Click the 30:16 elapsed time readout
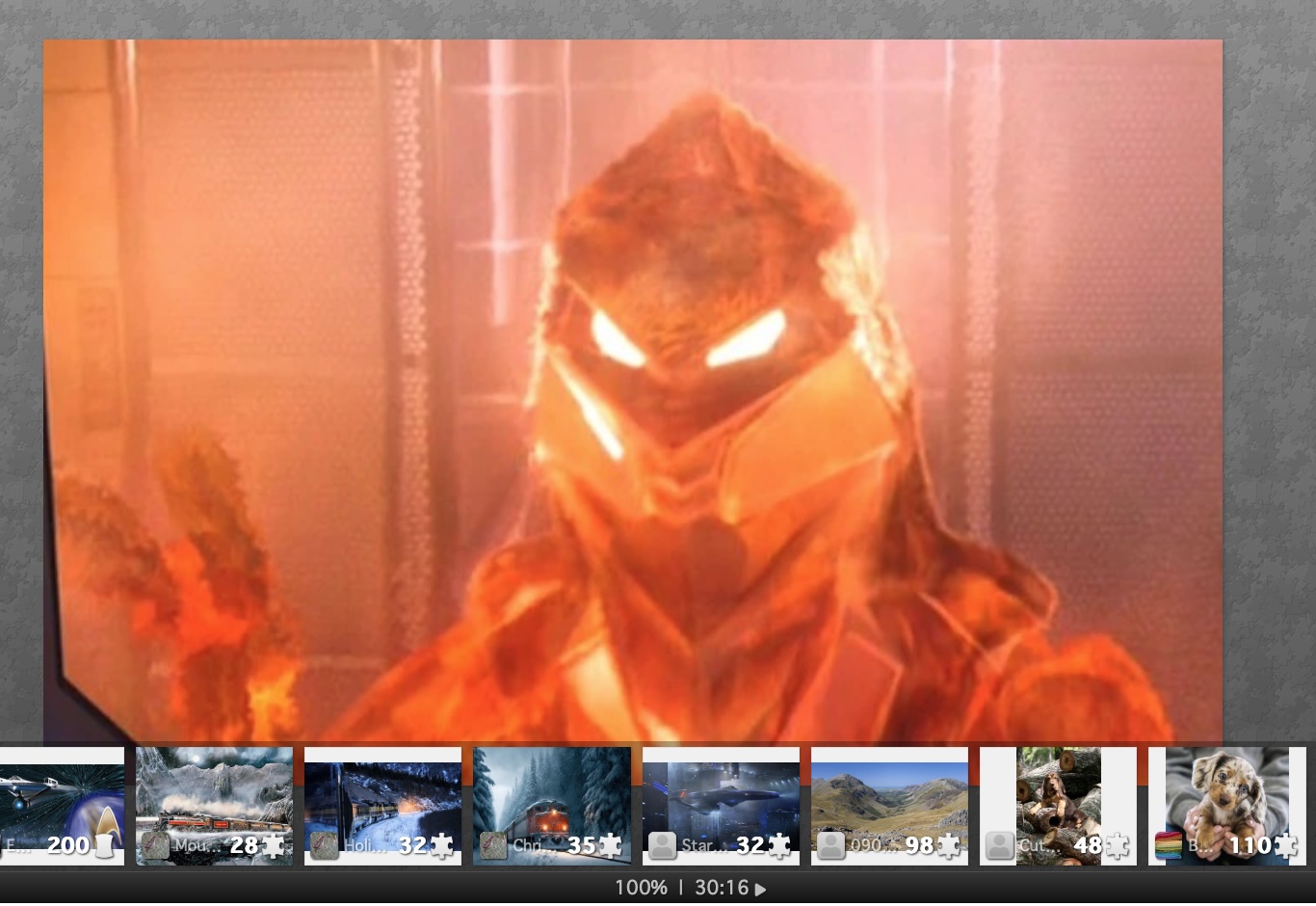 722,888
